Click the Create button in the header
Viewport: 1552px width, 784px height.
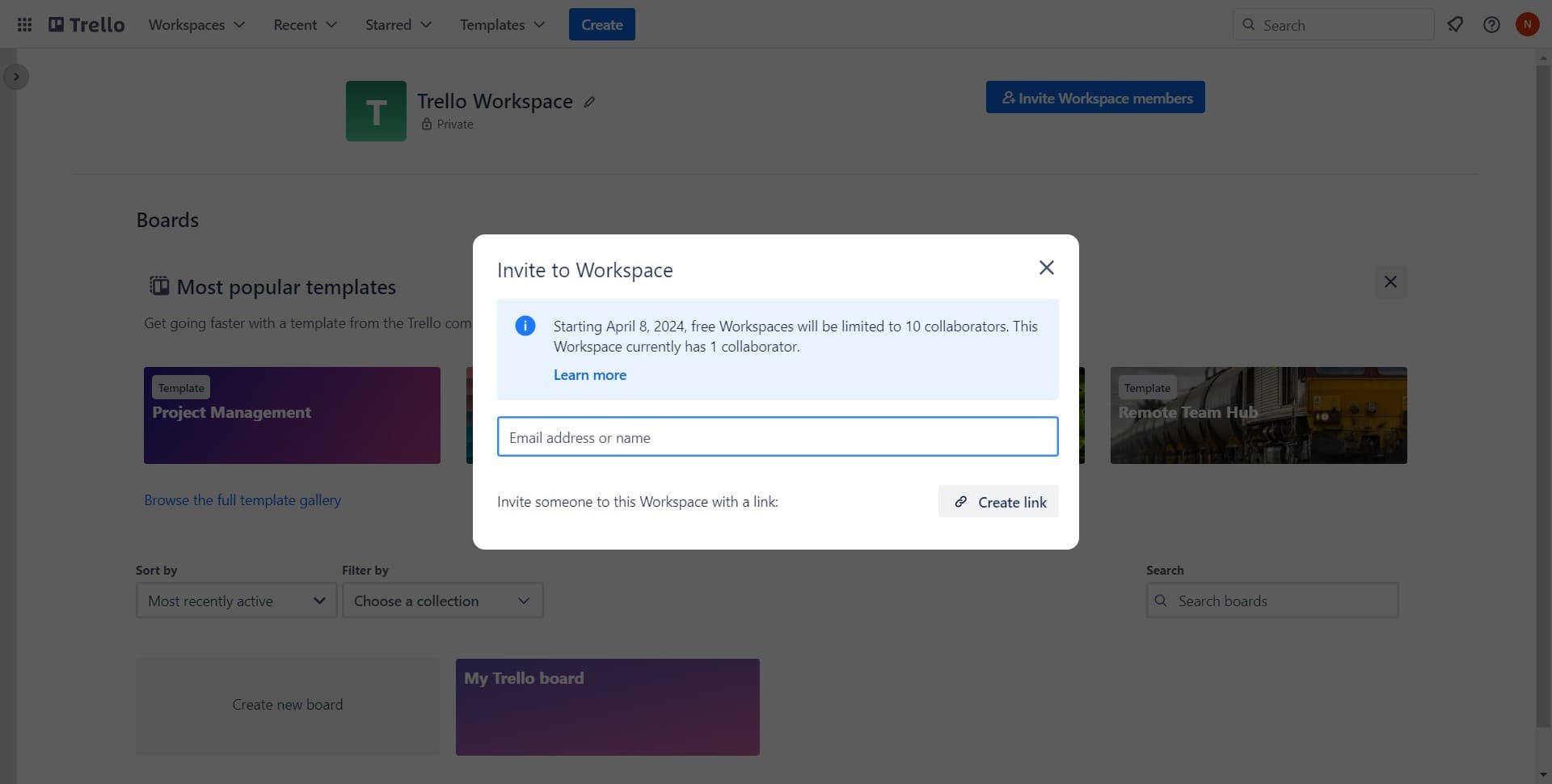pos(601,24)
